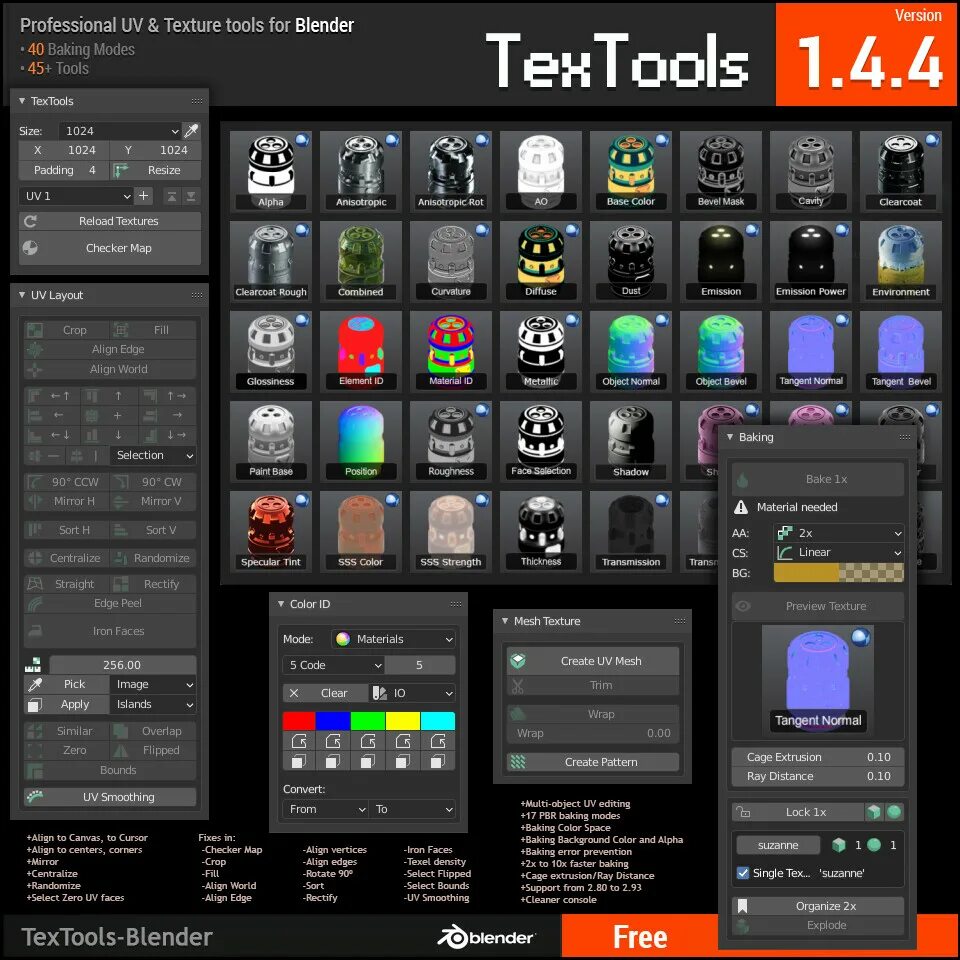Screen dimensions: 960x960
Task: Choose the Object Normal bake mode
Action: pos(631,351)
